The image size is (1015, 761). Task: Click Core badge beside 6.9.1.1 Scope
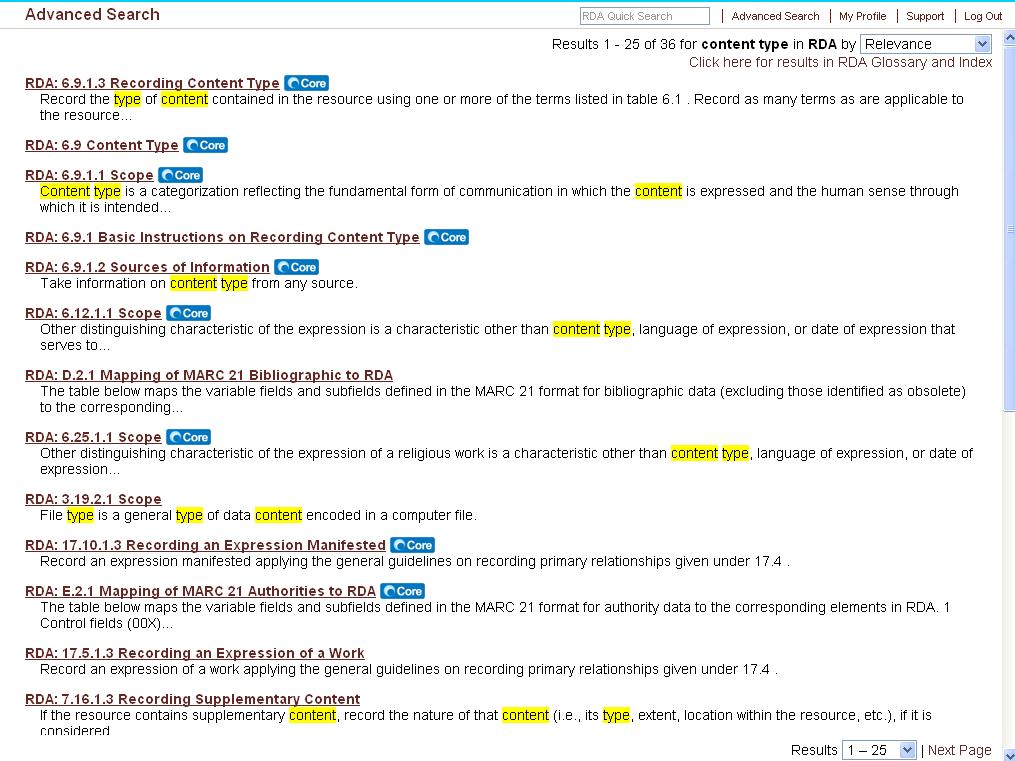click(180, 175)
